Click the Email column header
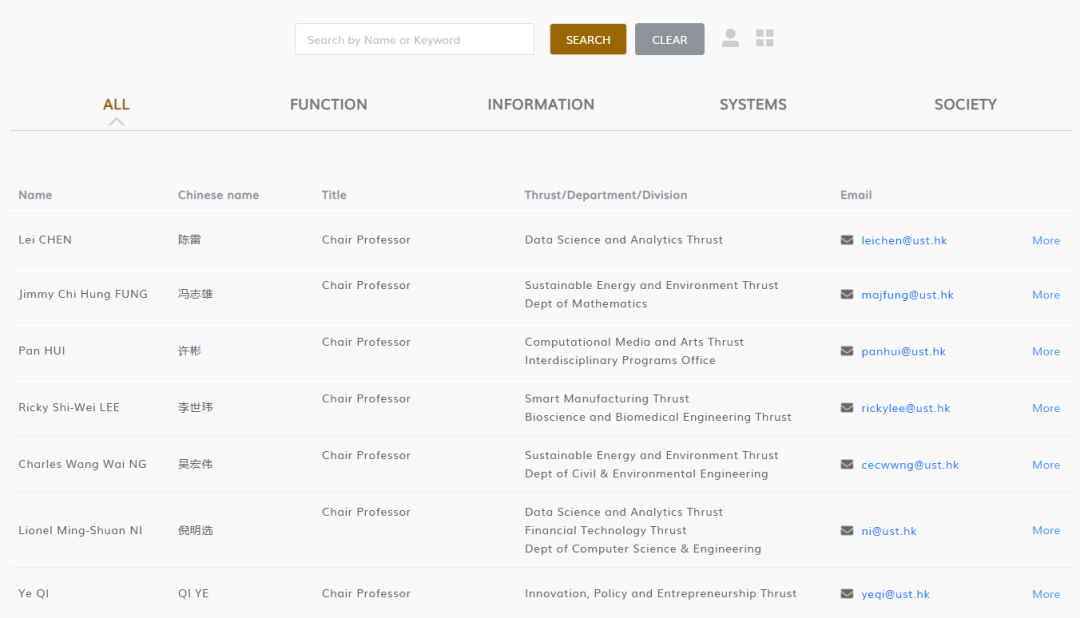This screenshot has height=618, width=1080. (855, 194)
